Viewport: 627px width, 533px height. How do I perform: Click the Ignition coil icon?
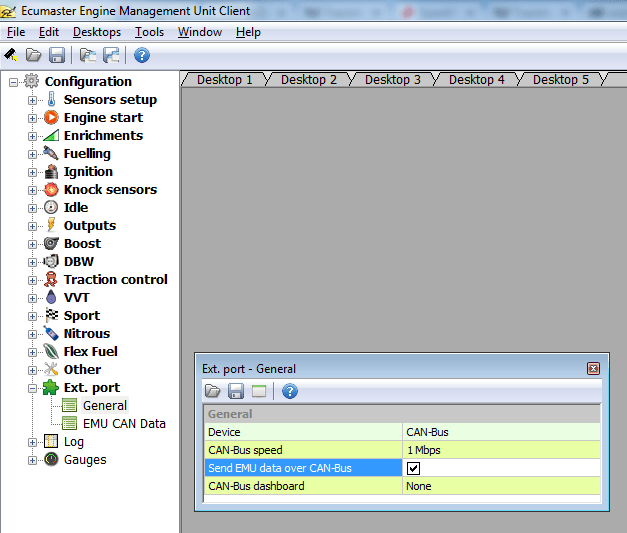coord(51,171)
